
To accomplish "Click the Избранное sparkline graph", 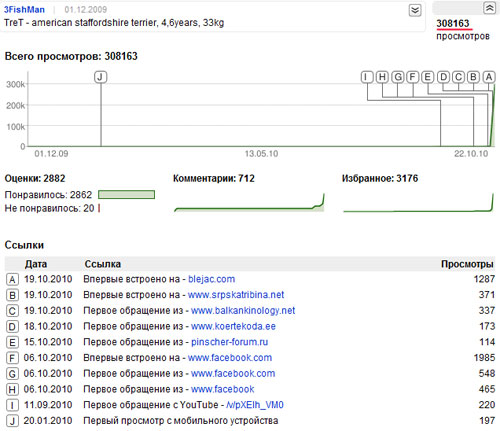I will [418, 203].
